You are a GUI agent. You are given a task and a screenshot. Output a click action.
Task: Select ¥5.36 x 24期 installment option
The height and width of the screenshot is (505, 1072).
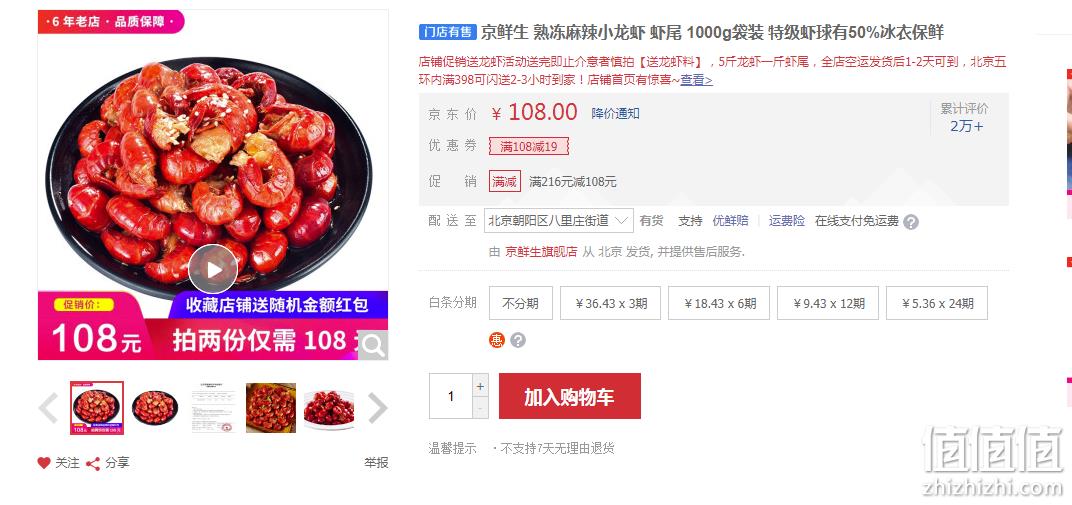coord(937,303)
